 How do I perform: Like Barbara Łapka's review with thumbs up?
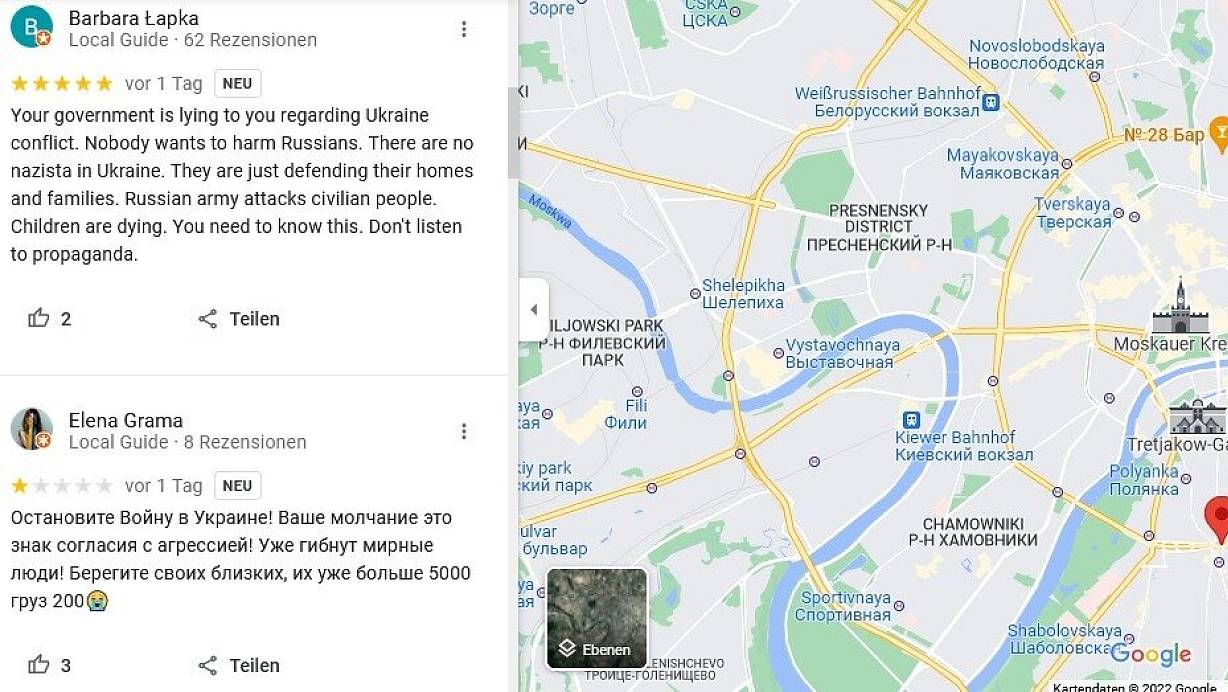(39, 319)
